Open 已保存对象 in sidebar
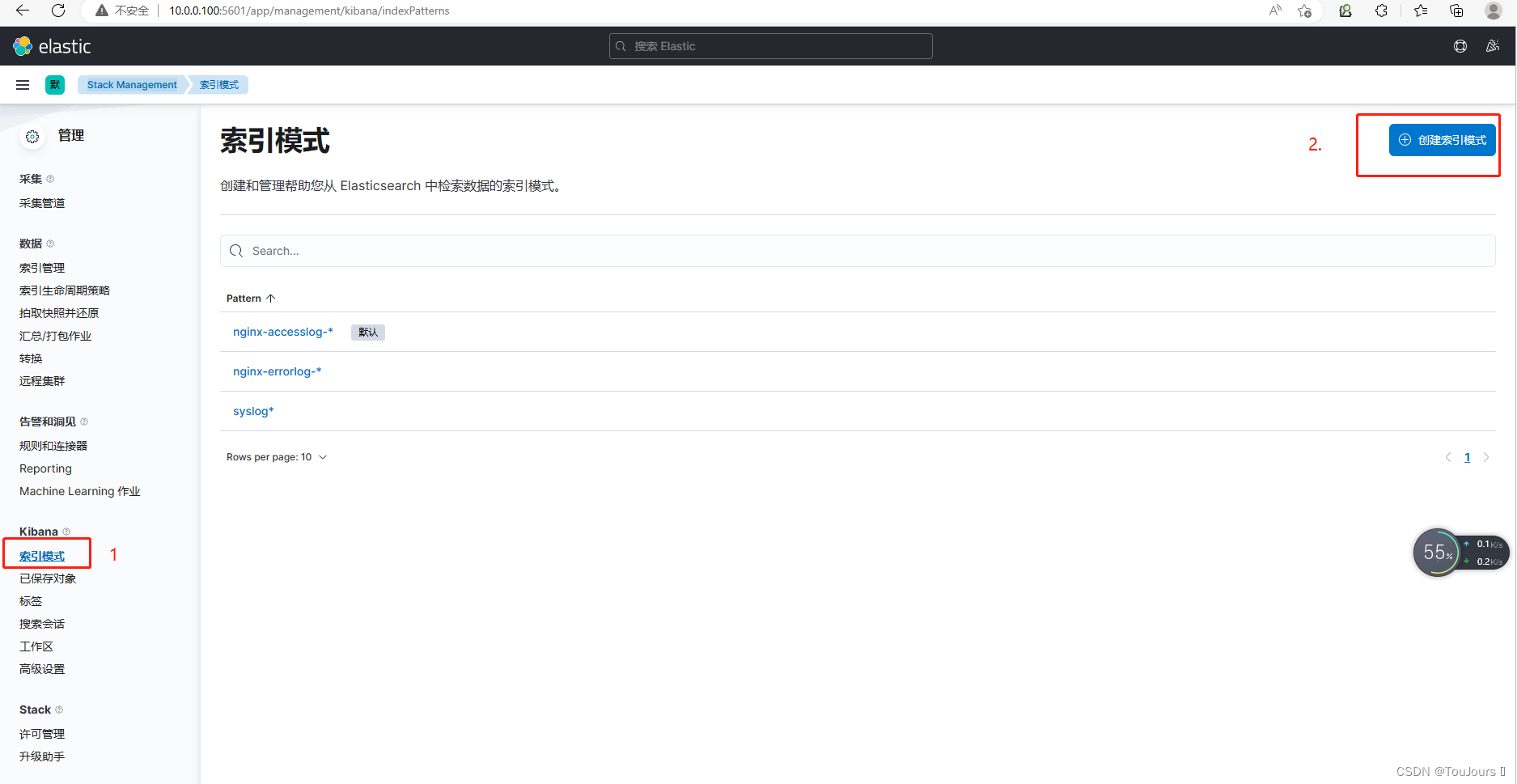Viewport: 1517px width, 784px height. (48, 578)
